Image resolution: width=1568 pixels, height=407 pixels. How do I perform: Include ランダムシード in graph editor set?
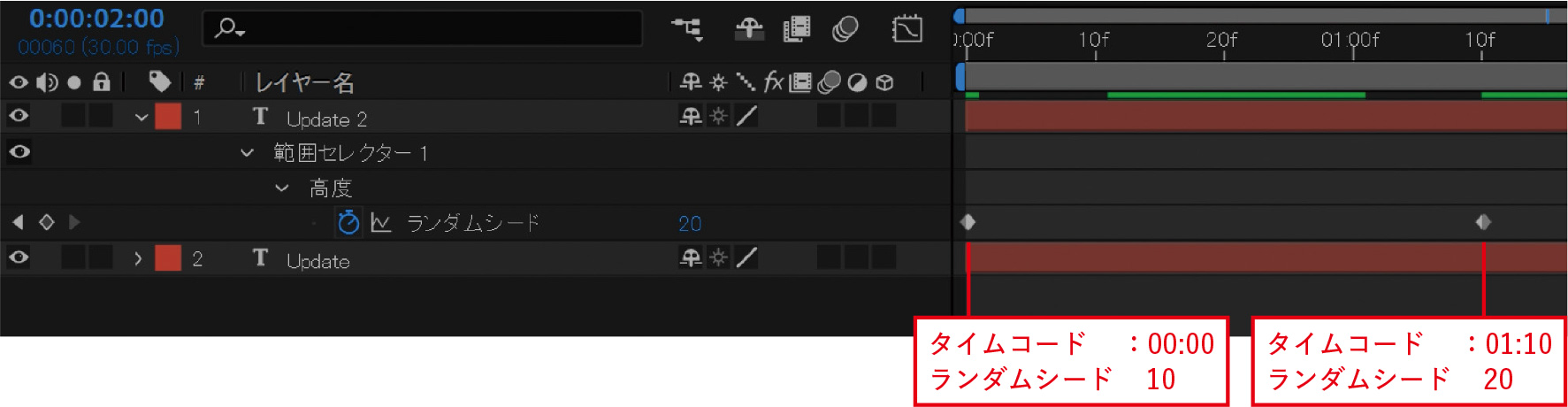381,222
